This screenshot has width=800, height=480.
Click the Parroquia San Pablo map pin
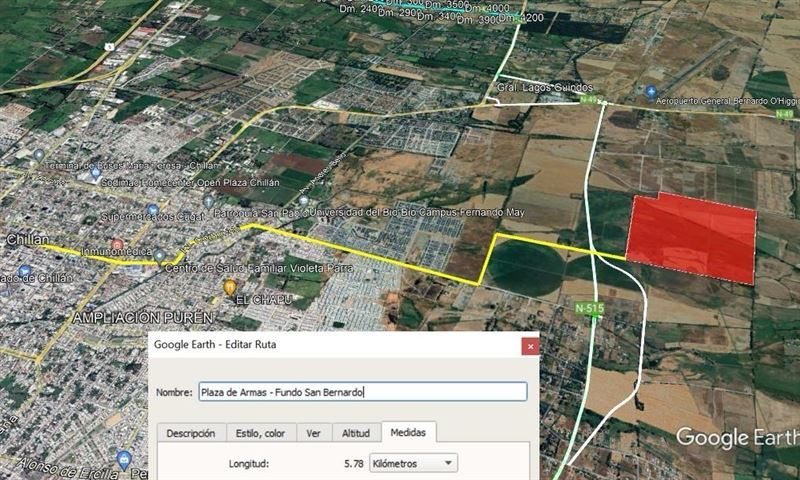pos(208,201)
